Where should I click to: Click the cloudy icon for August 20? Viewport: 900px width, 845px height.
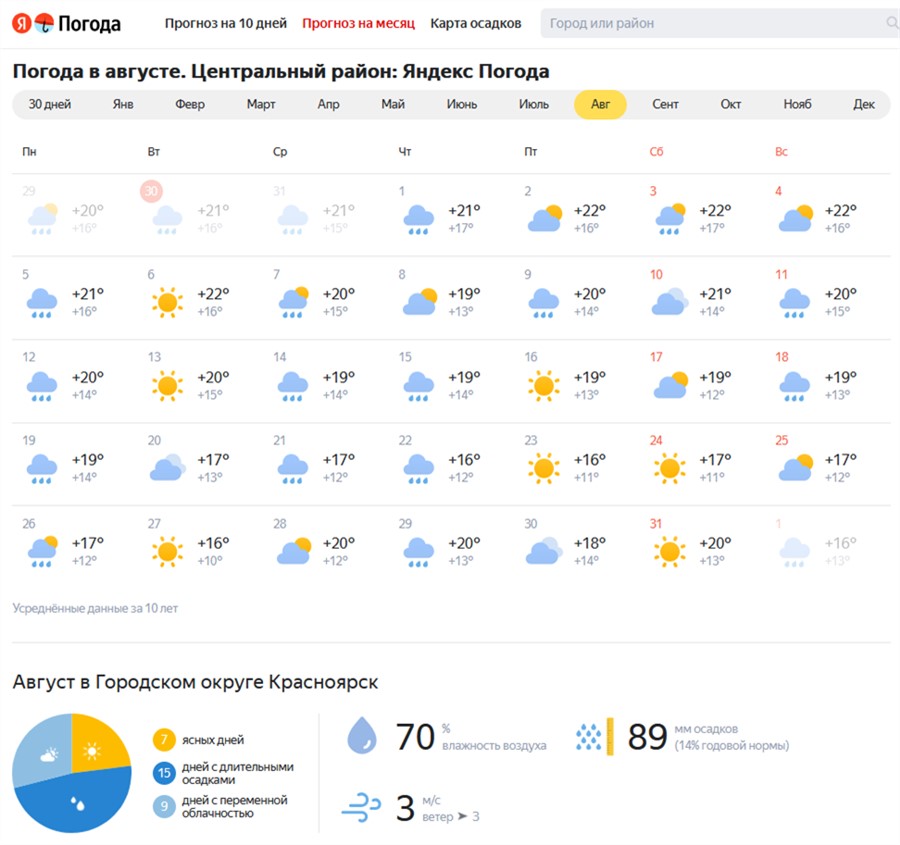(166, 467)
